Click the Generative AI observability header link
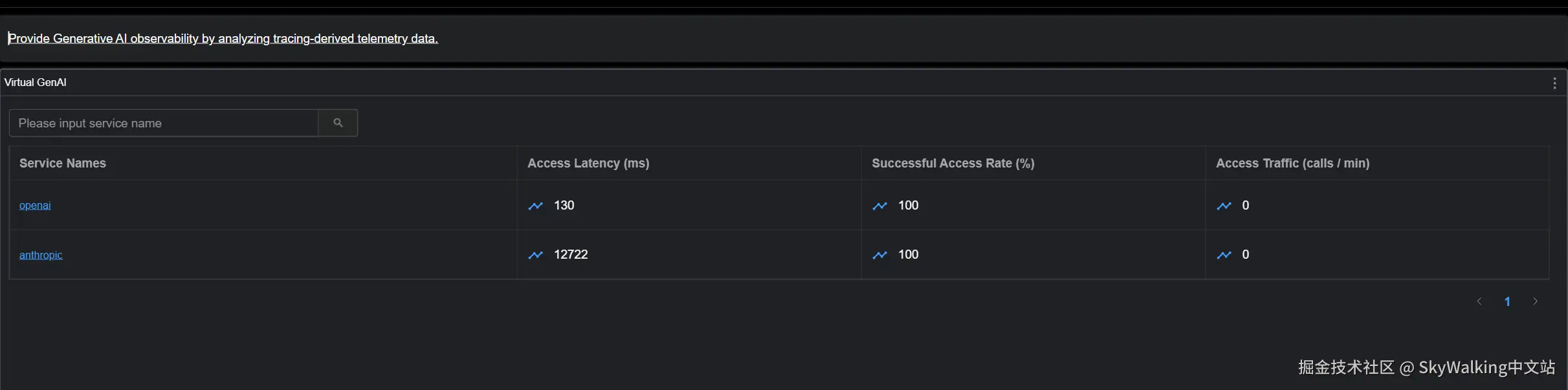The width and height of the screenshot is (1568, 390). pos(223,38)
